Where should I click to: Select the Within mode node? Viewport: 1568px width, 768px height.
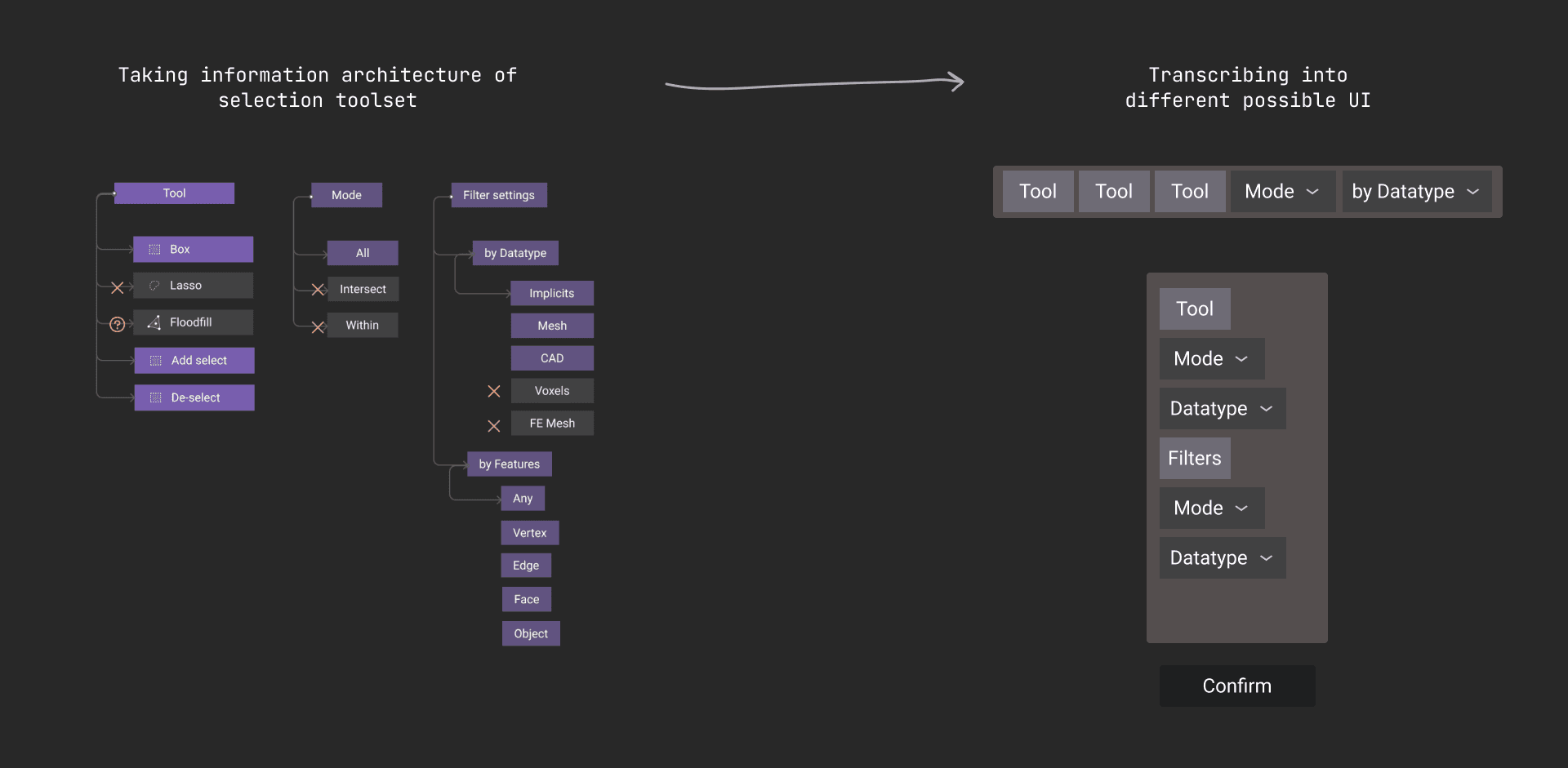pyautogui.click(x=363, y=325)
